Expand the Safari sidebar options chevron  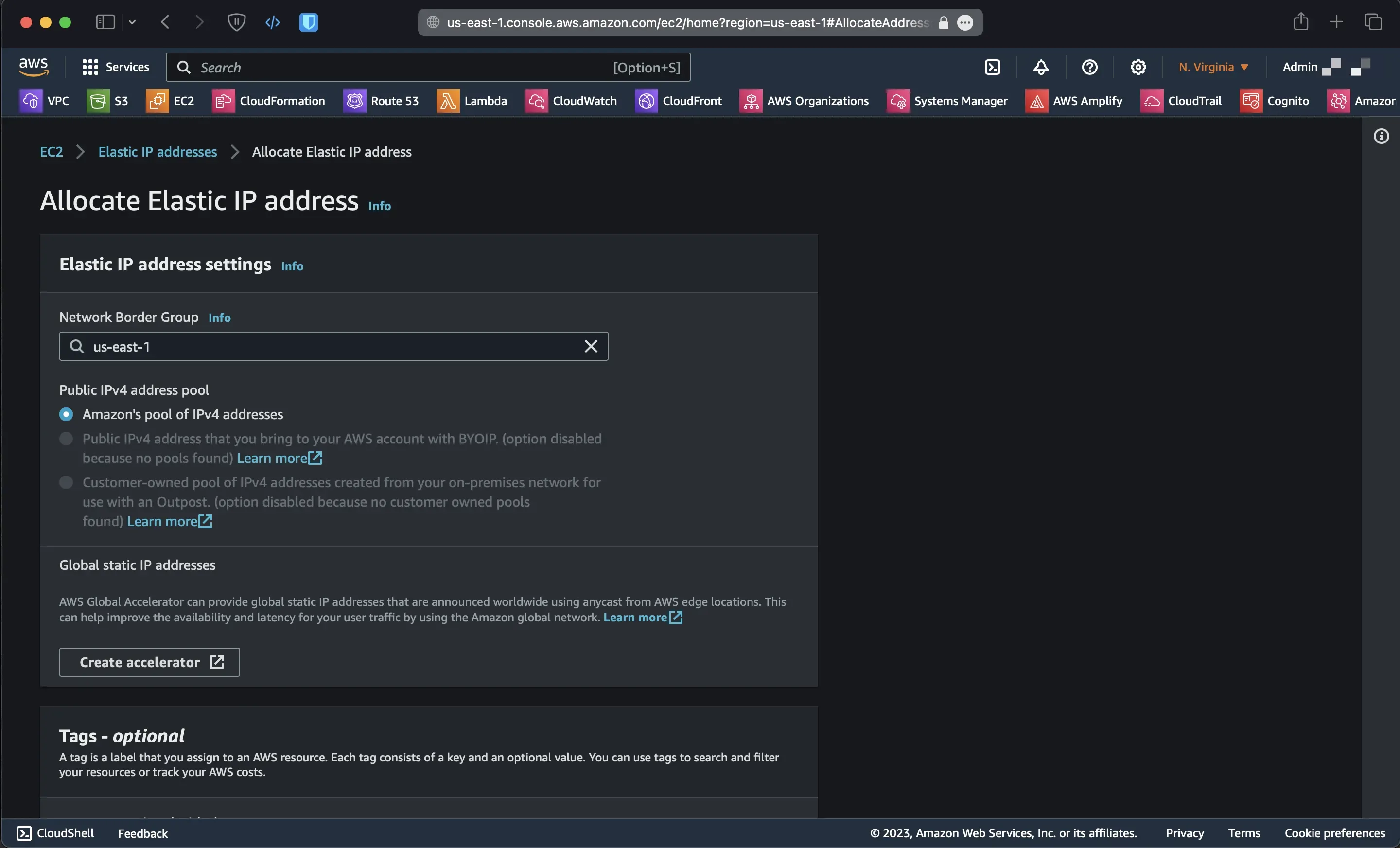pos(132,22)
